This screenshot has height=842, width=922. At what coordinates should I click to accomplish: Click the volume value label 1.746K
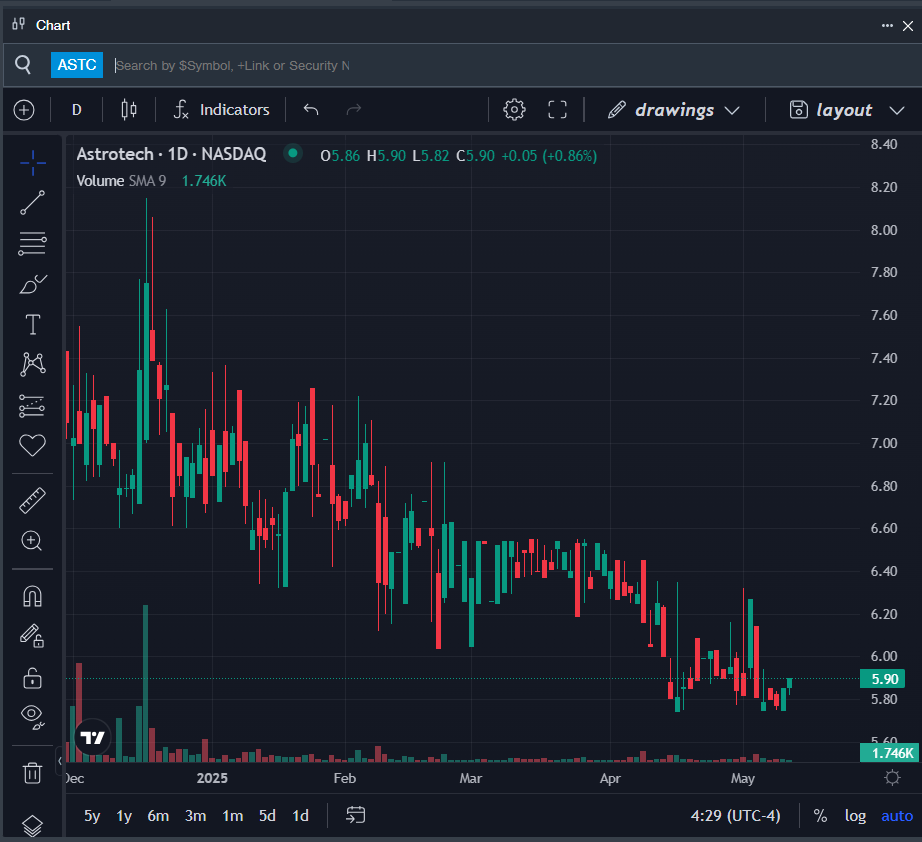click(x=889, y=753)
